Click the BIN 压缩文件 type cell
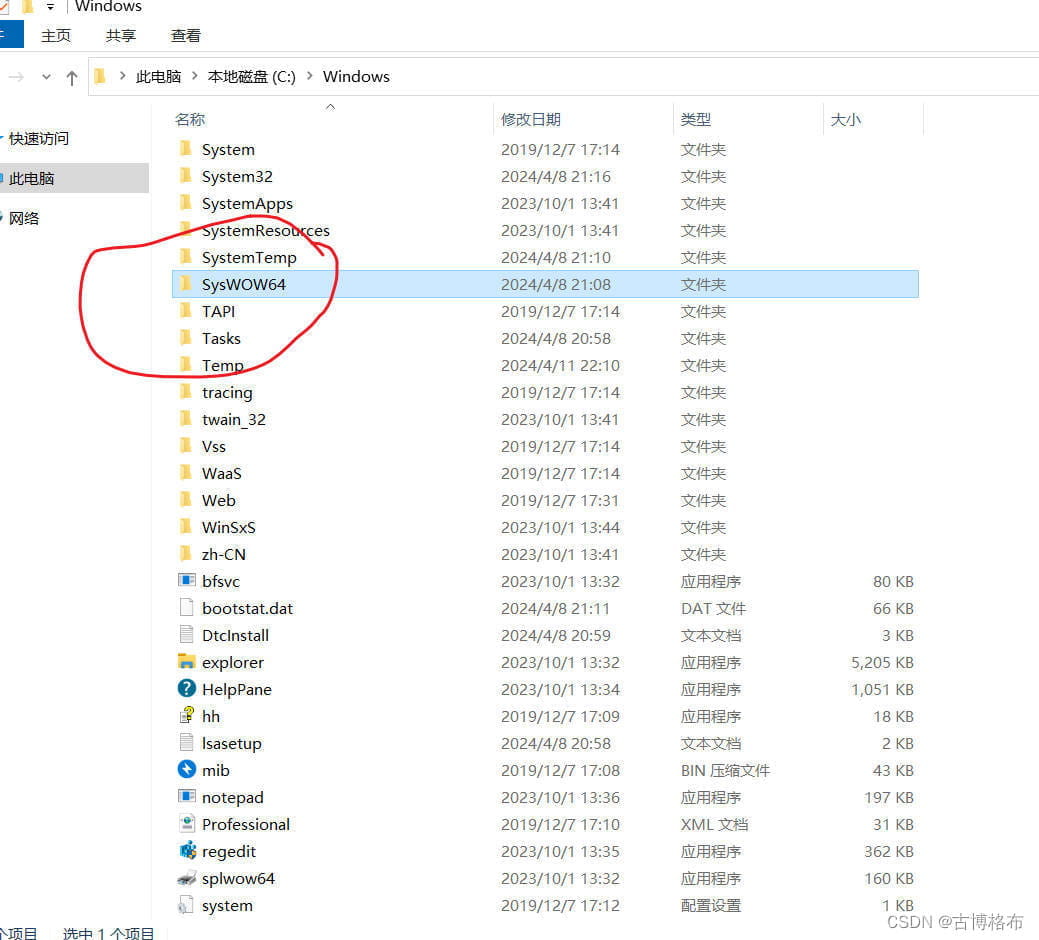This screenshot has width=1039, height=940. (x=725, y=770)
